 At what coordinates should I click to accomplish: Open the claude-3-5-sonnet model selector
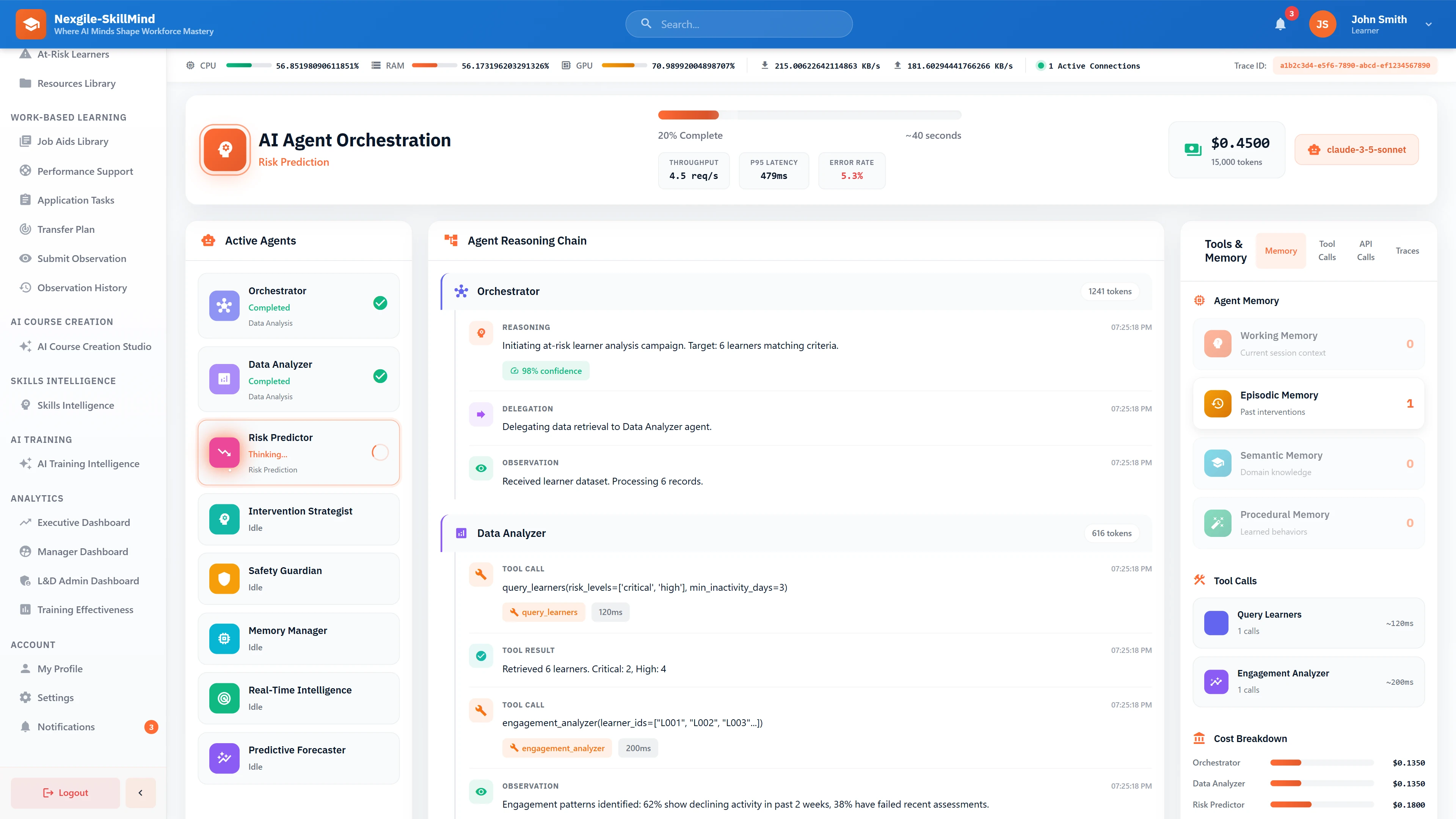point(1356,149)
